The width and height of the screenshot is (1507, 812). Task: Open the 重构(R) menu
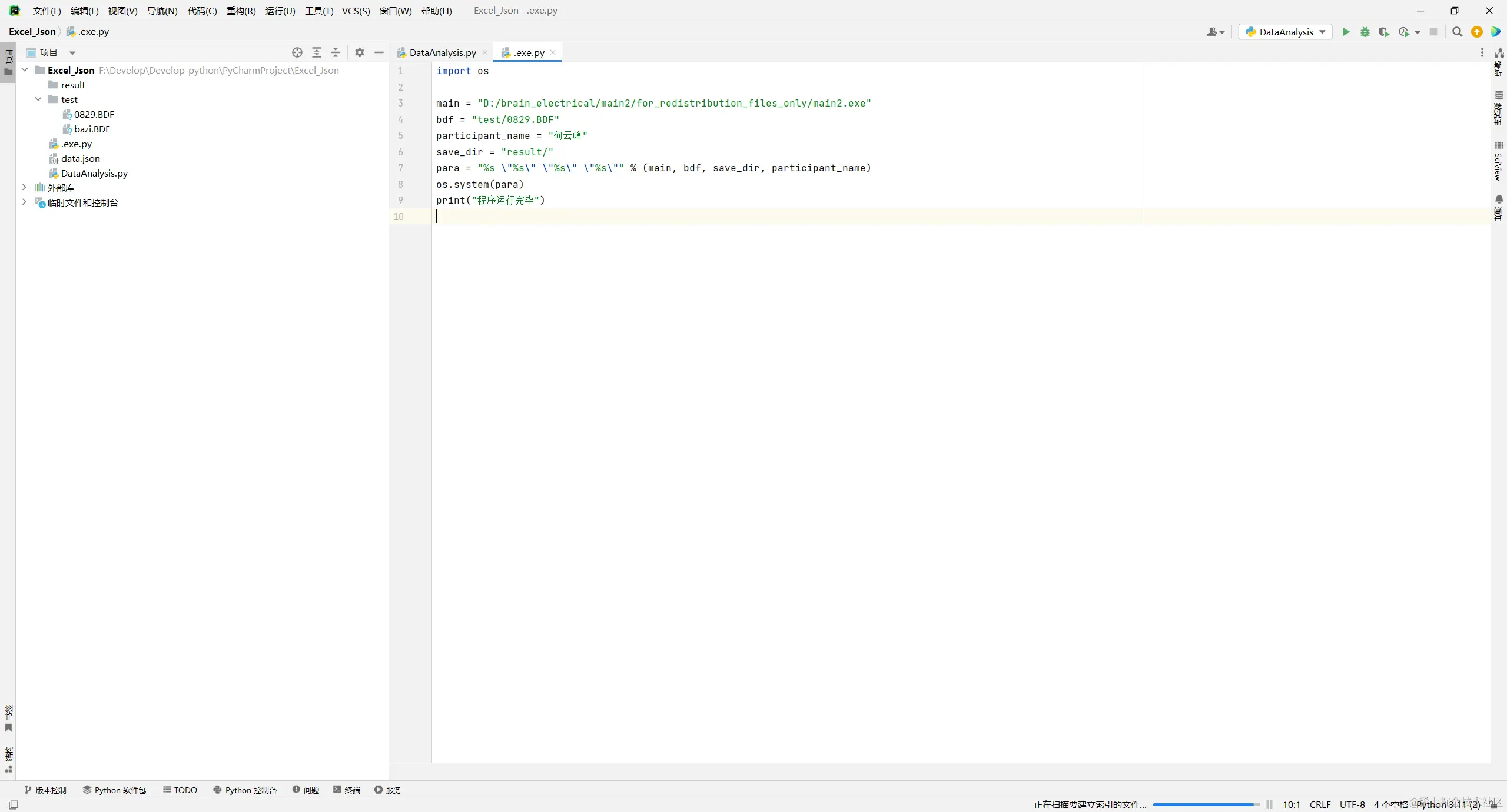coord(241,11)
